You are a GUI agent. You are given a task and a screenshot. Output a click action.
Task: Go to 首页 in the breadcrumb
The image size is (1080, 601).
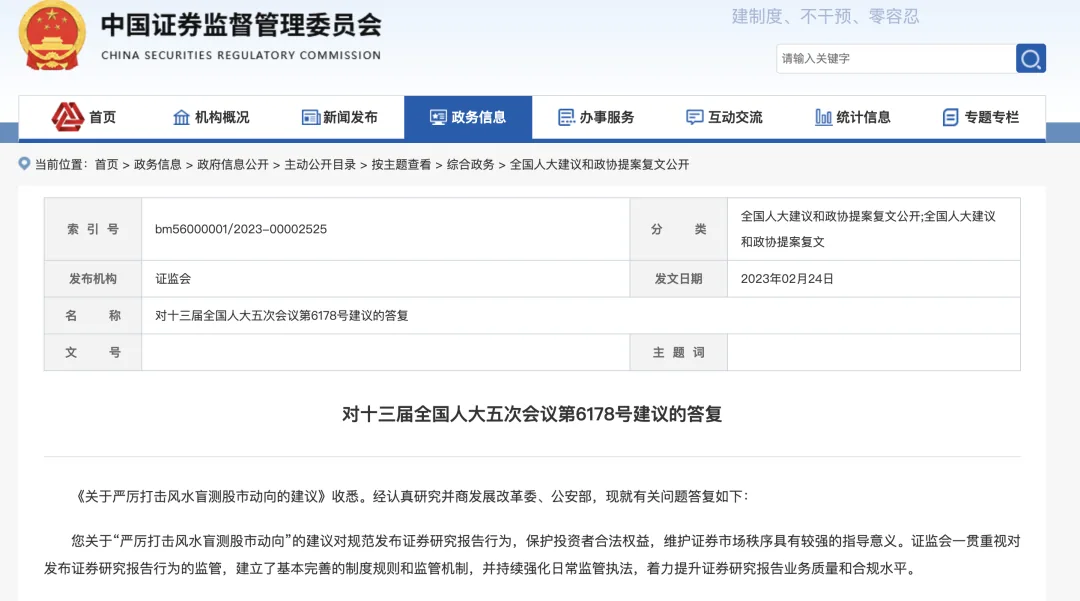[107, 165]
